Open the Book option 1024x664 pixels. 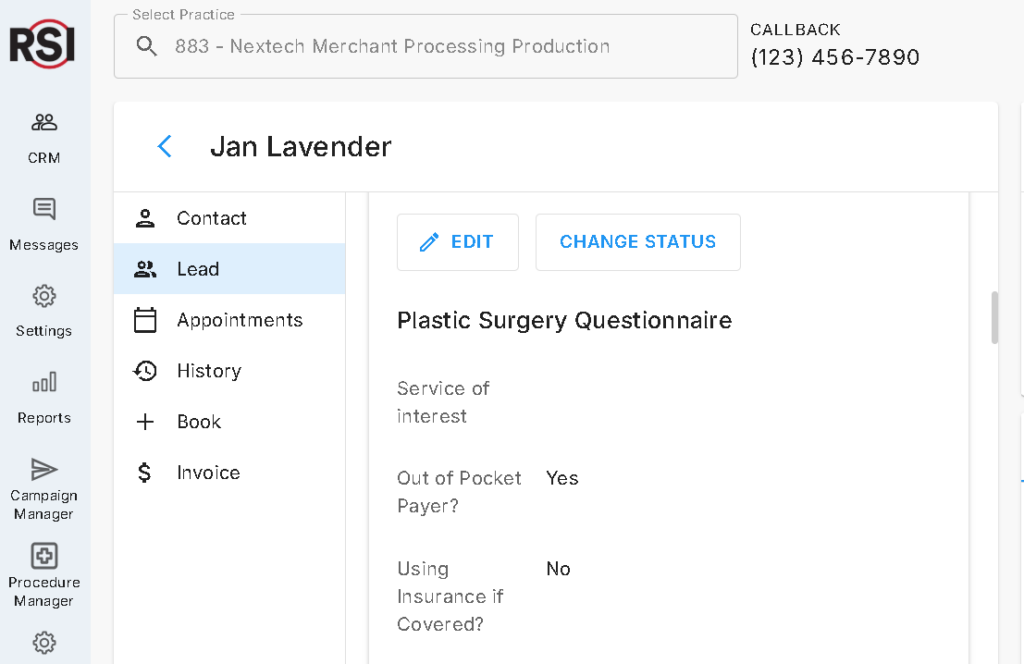[229, 422]
